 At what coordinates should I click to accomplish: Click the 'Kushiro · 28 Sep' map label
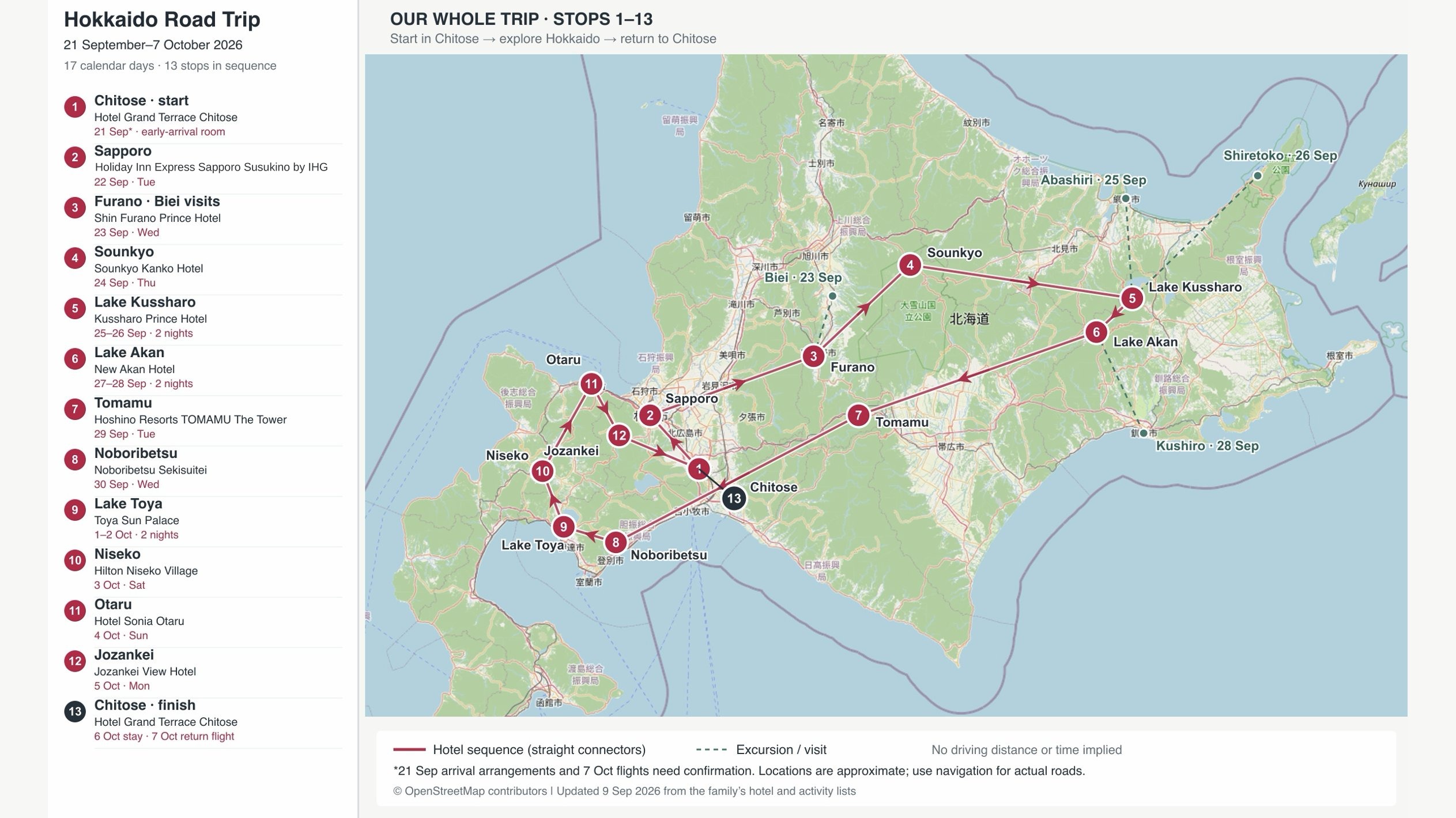1207,446
